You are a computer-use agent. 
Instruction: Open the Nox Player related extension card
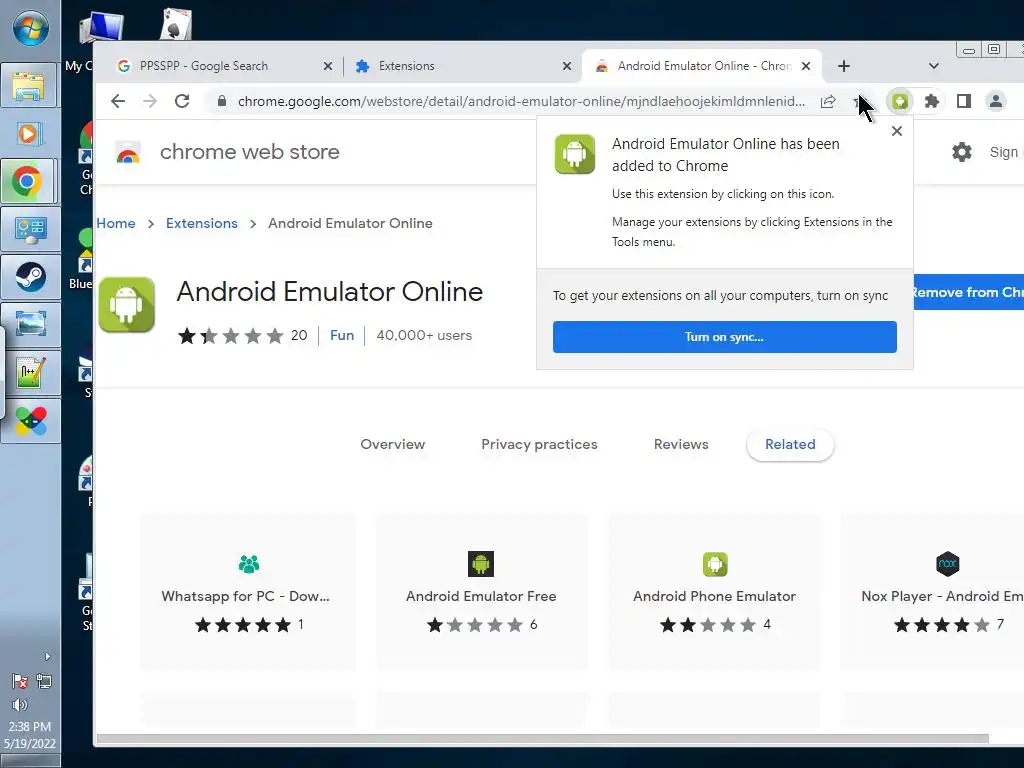(x=933, y=592)
